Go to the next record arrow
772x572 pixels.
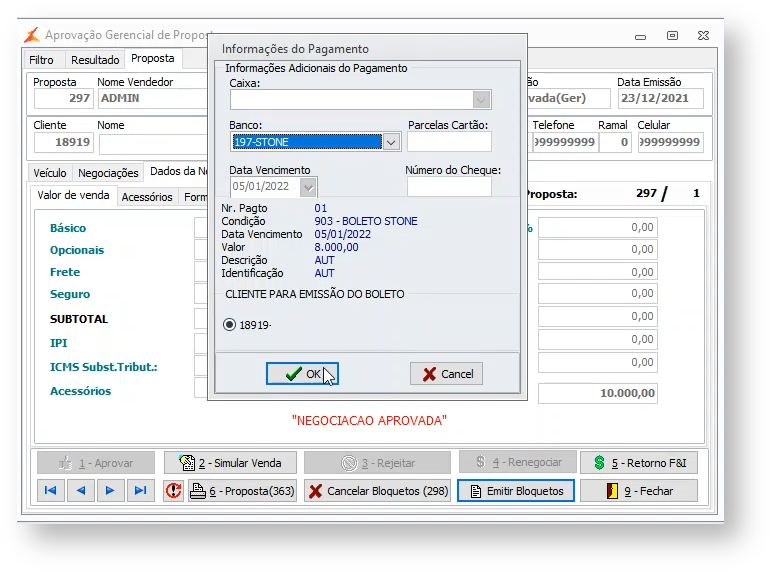point(110,490)
